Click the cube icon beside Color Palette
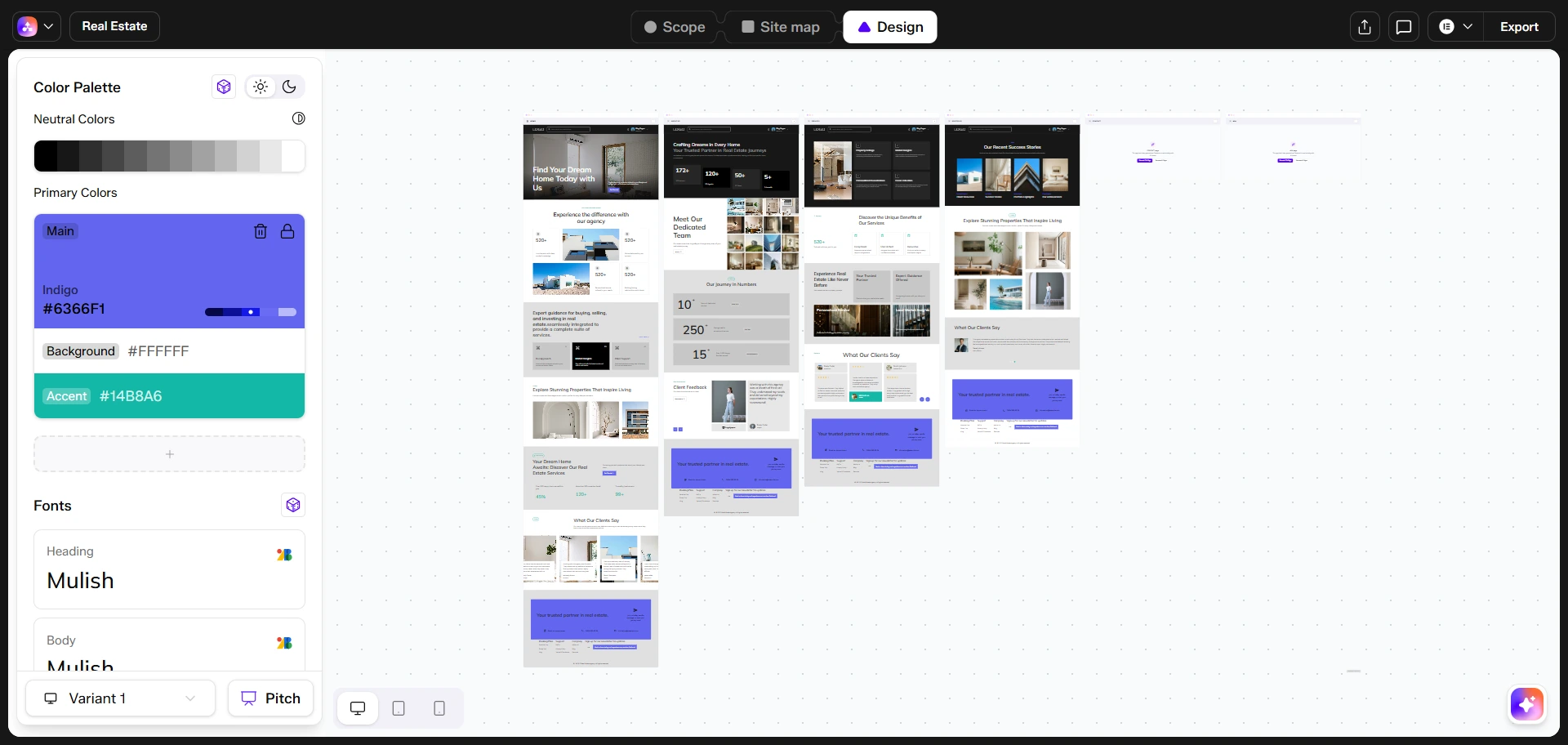Image resolution: width=1568 pixels, height=745 pixels. click(x=224, y=87)
